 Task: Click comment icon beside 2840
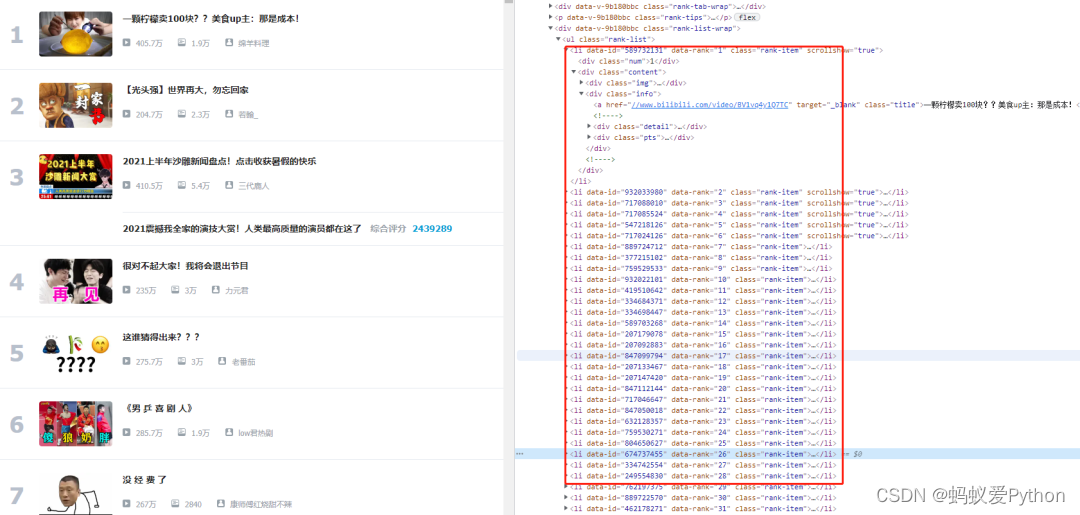175,504
